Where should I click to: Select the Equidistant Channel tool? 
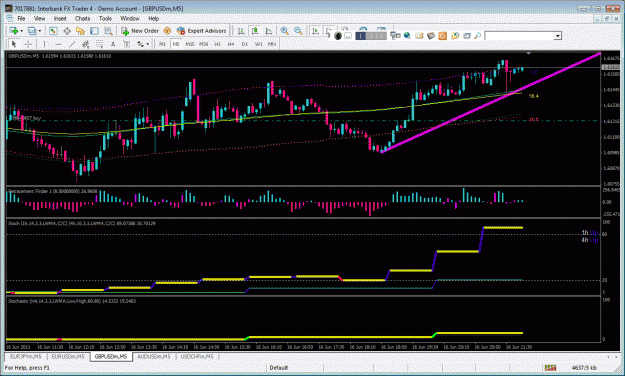coord(85,44)
